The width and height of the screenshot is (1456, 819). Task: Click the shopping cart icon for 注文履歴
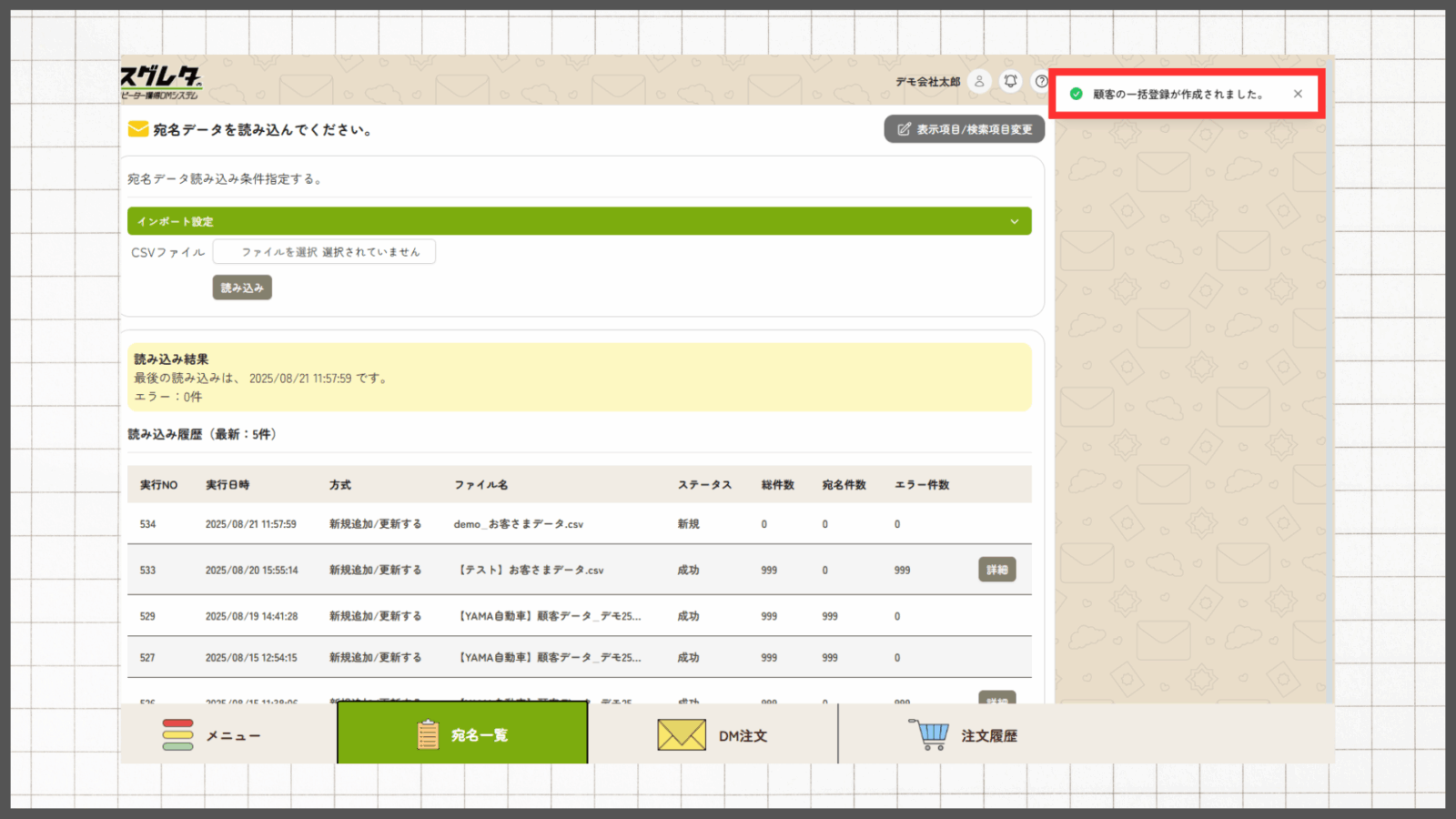pyautogui.click(x=928, y=734)
